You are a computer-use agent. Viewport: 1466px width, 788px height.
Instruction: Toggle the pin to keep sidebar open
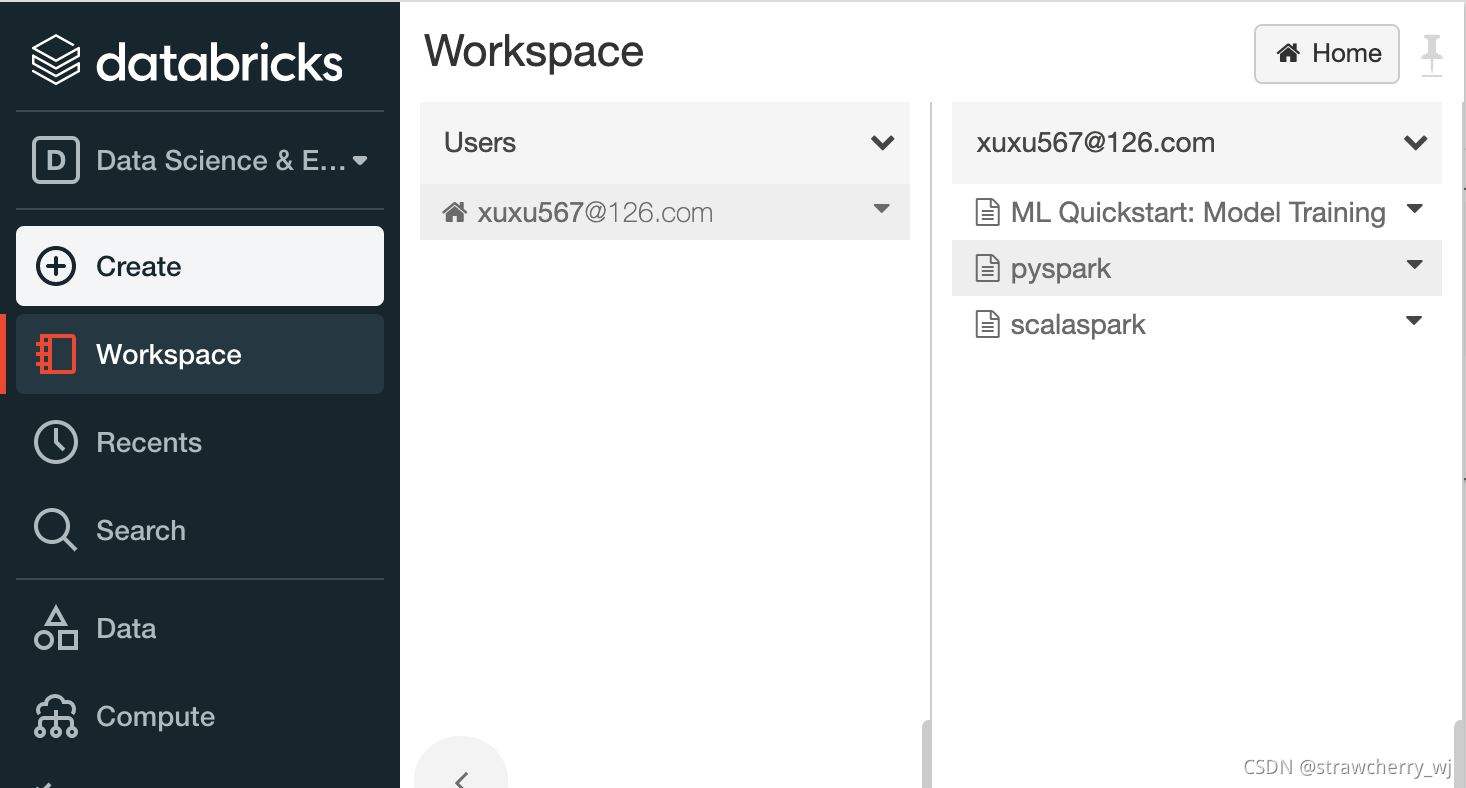[x=1434, y=54]
